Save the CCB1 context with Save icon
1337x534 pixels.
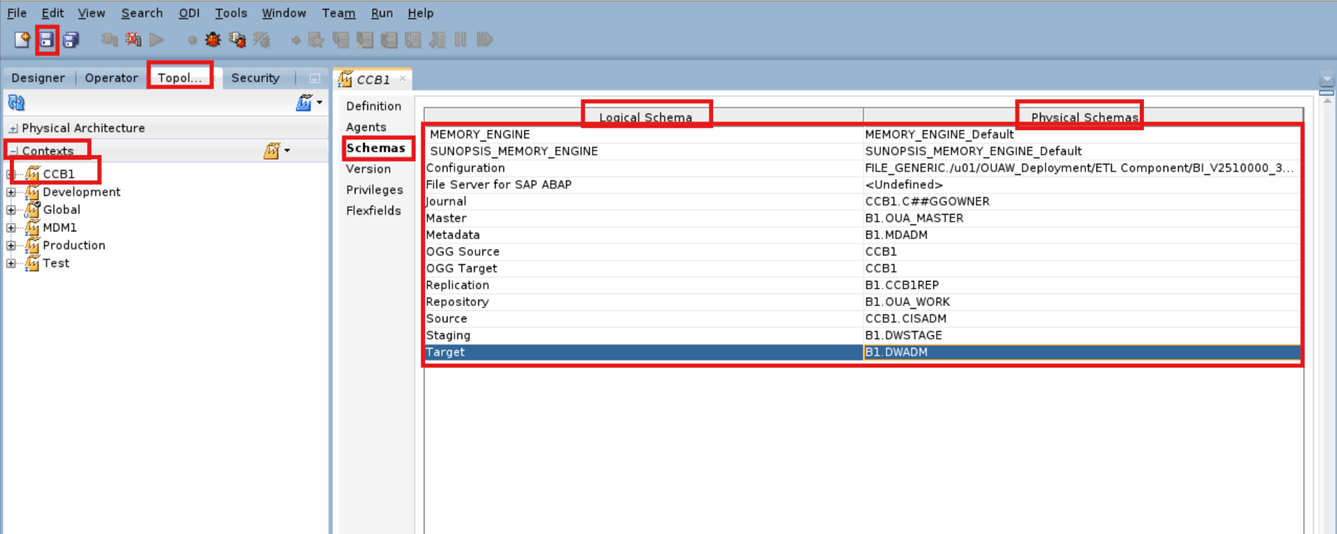pyautogui.click(x=46, y=40)
